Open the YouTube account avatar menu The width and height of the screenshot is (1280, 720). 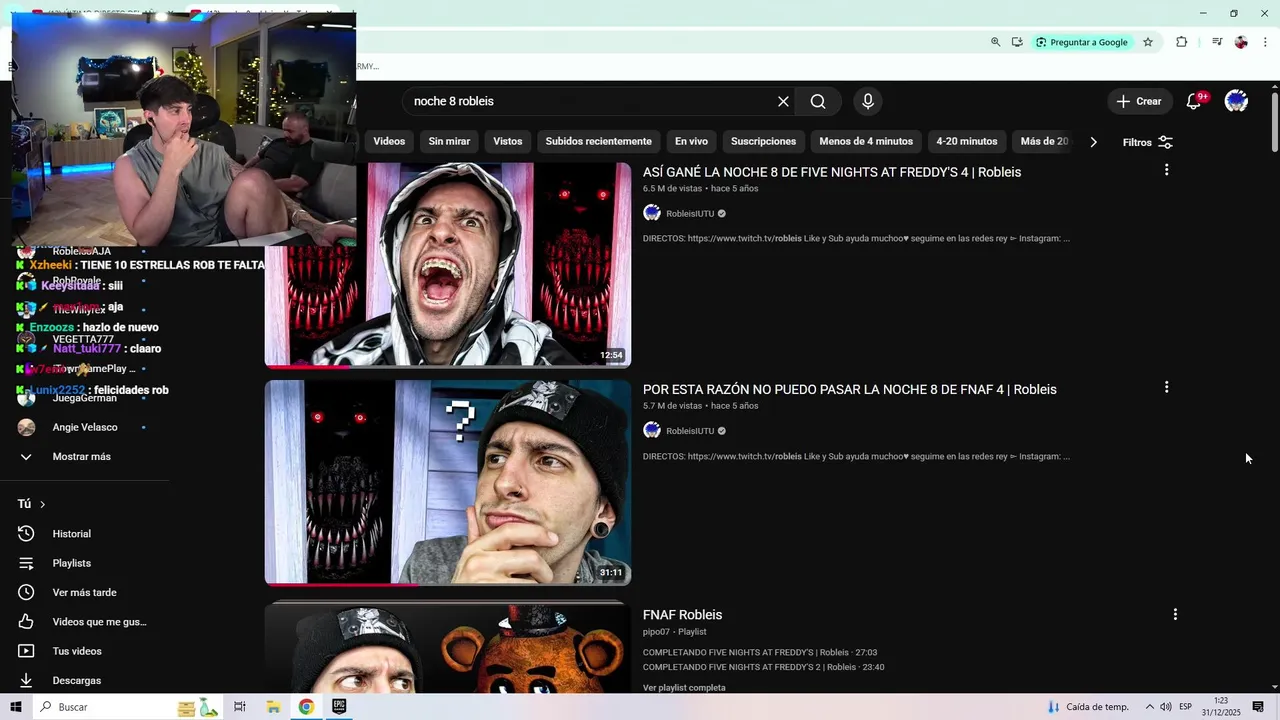[x=1236, y=101]
